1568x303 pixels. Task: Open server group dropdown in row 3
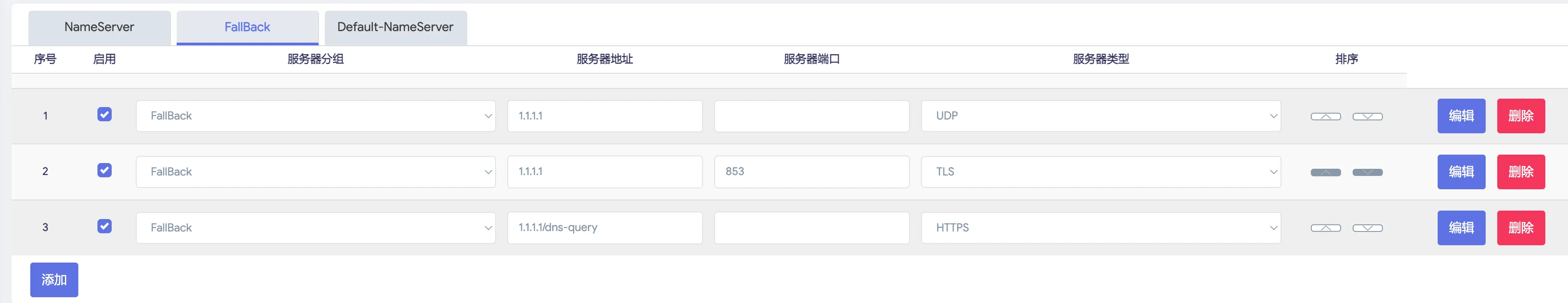click(x=315, y=228)
